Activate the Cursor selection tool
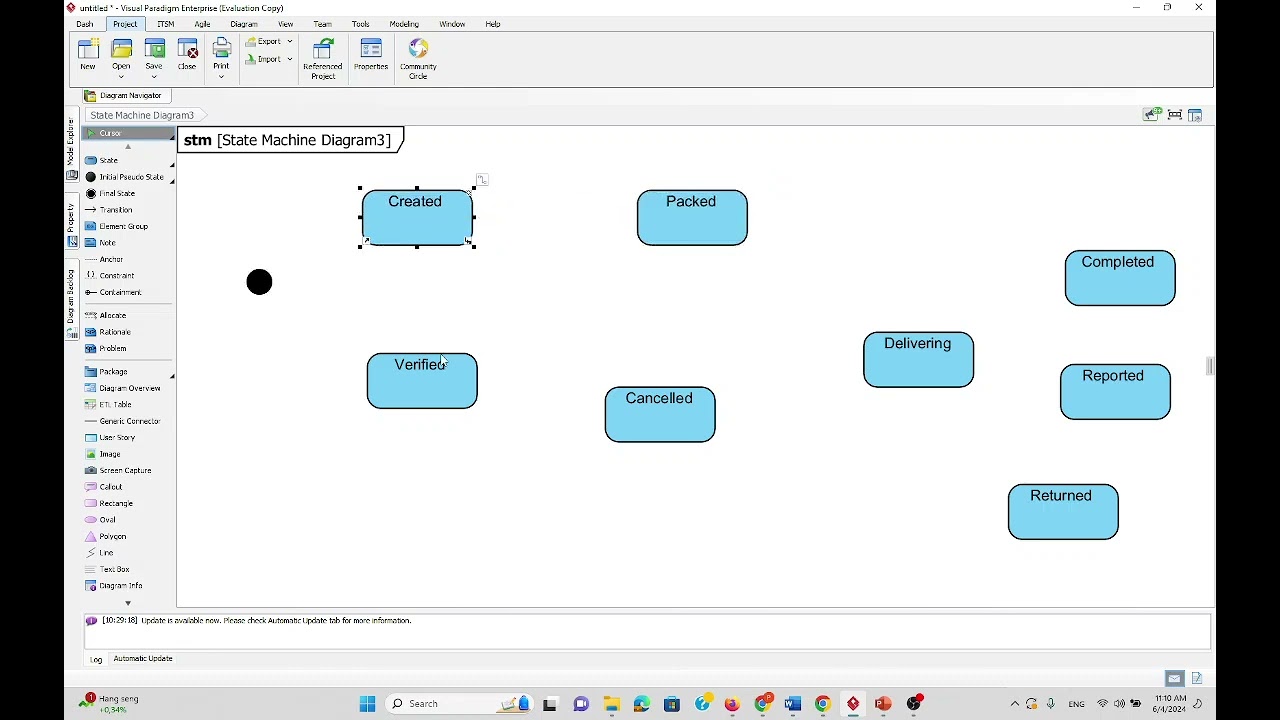1280x720 pixels. point(128,133)
